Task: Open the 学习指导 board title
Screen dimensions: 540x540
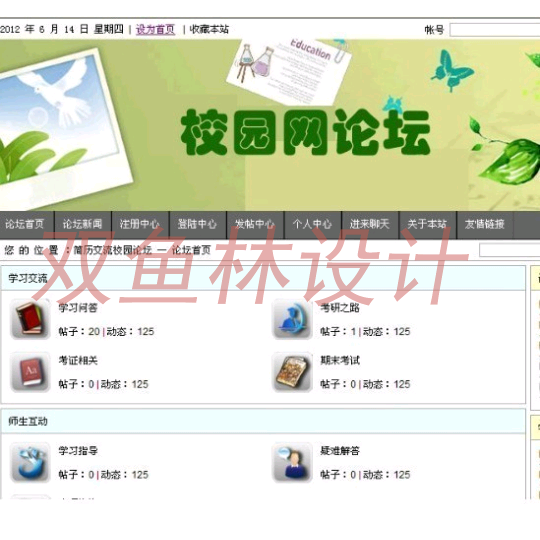Action: (x=78, y=451)
